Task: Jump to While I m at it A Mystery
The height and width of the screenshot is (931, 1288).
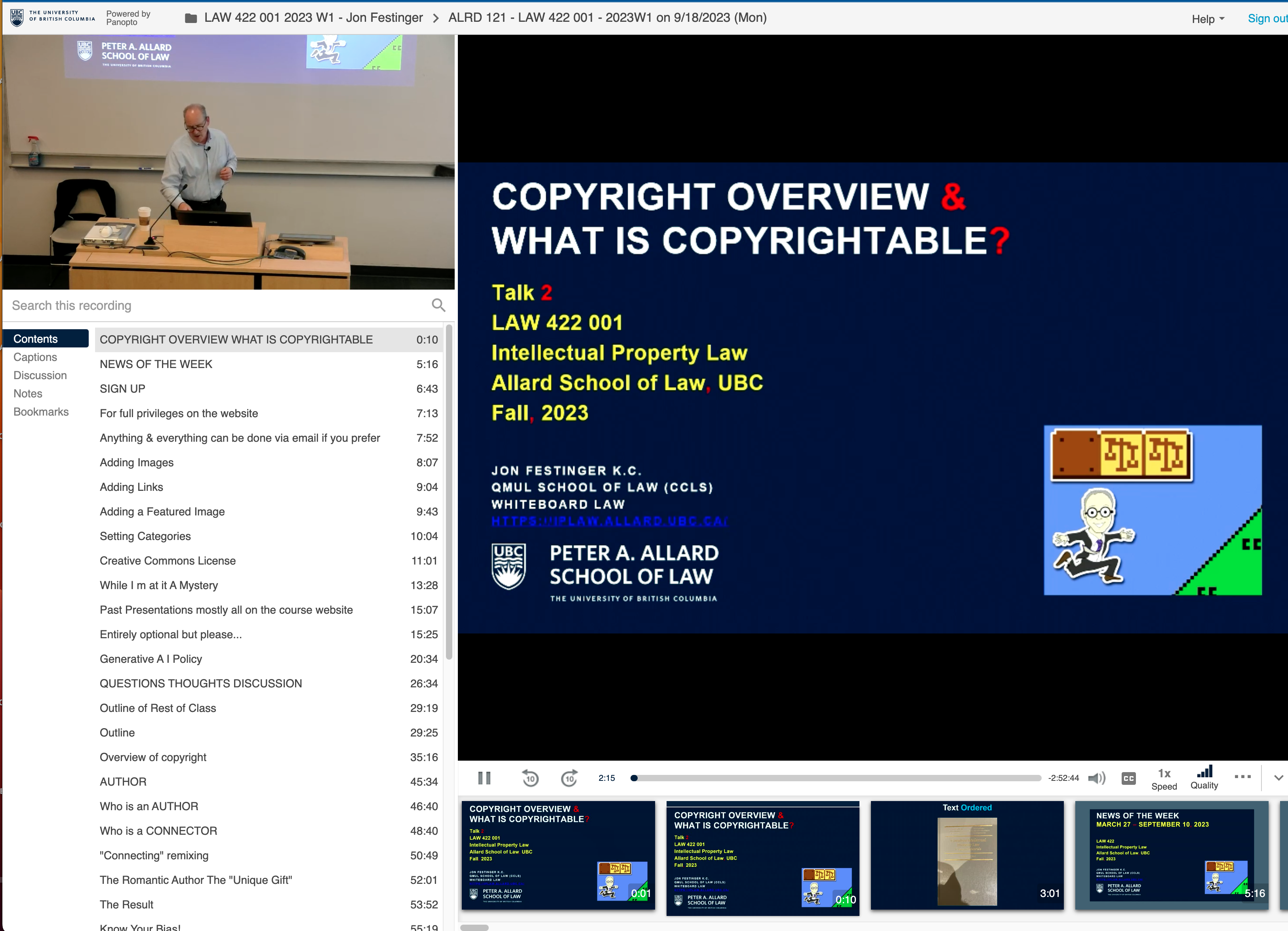Action: tap(269, 585)
